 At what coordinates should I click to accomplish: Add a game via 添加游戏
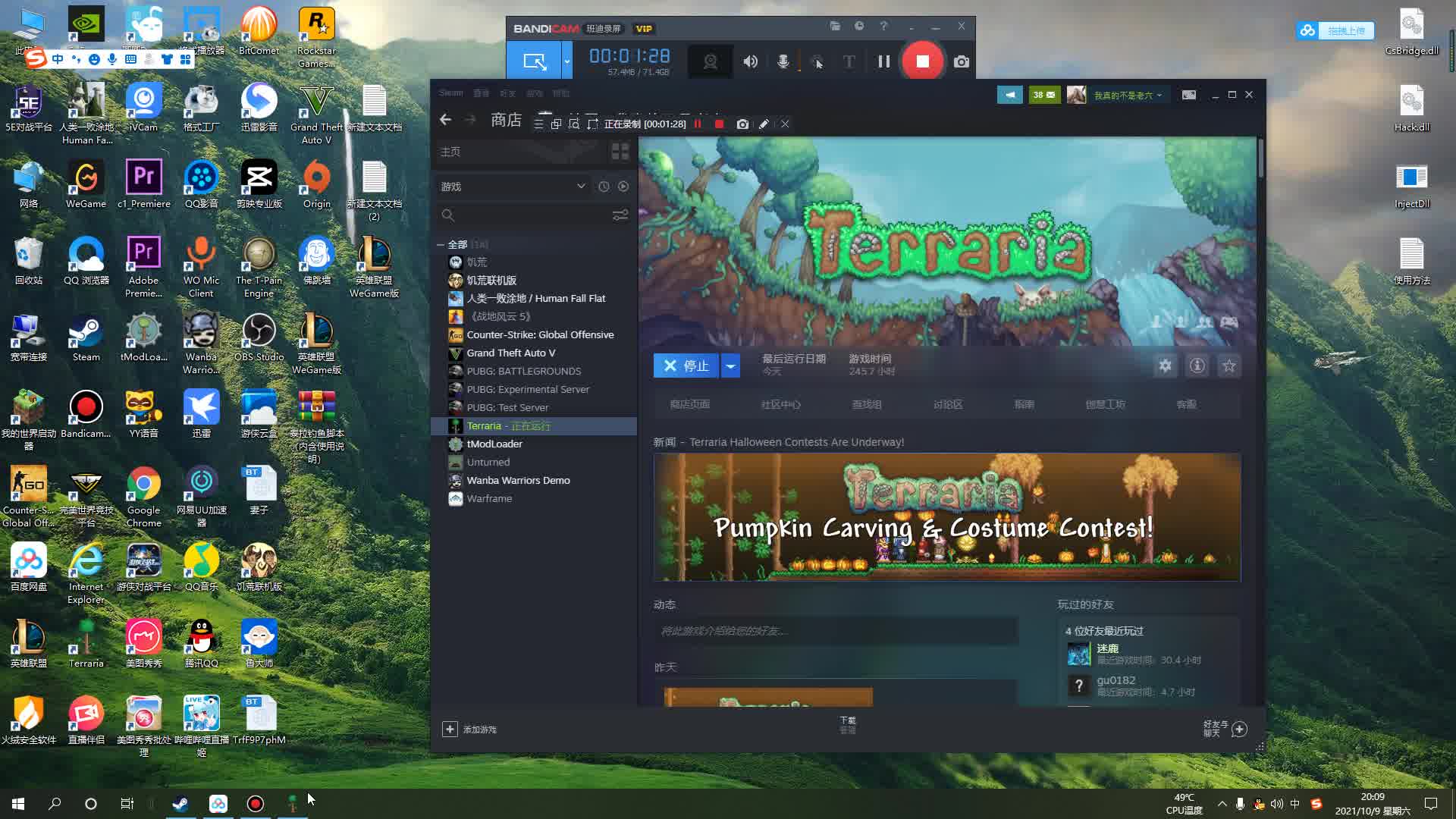[470, 730]
